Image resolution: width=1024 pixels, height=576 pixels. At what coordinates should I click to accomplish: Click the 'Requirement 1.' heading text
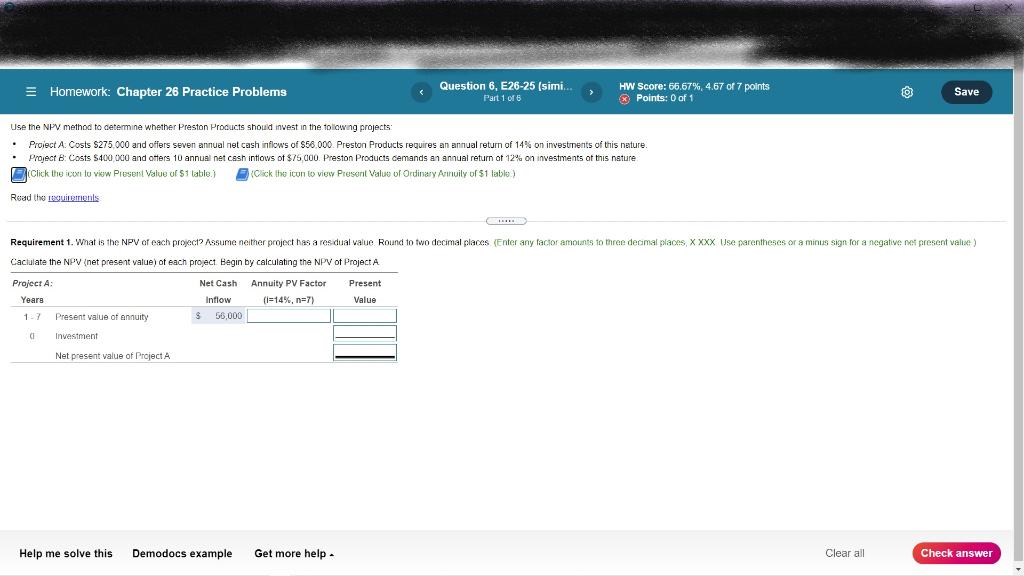point(42,242)
